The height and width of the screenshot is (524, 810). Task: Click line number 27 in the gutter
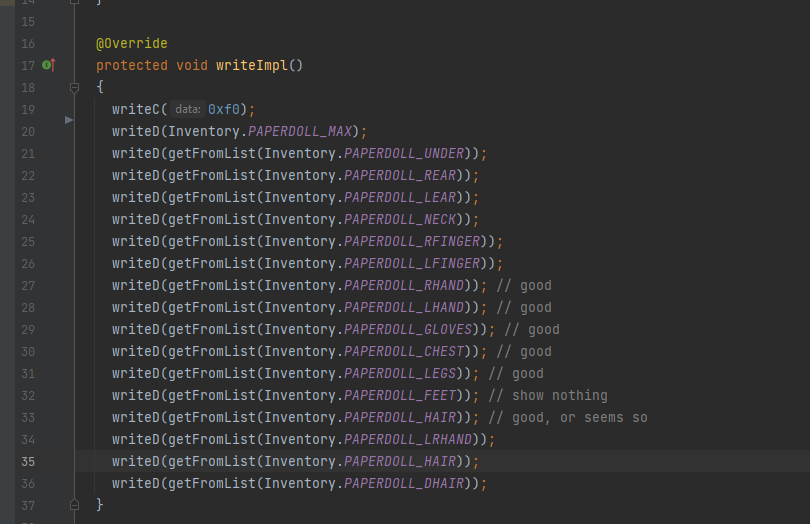click(x=28, y=285)
